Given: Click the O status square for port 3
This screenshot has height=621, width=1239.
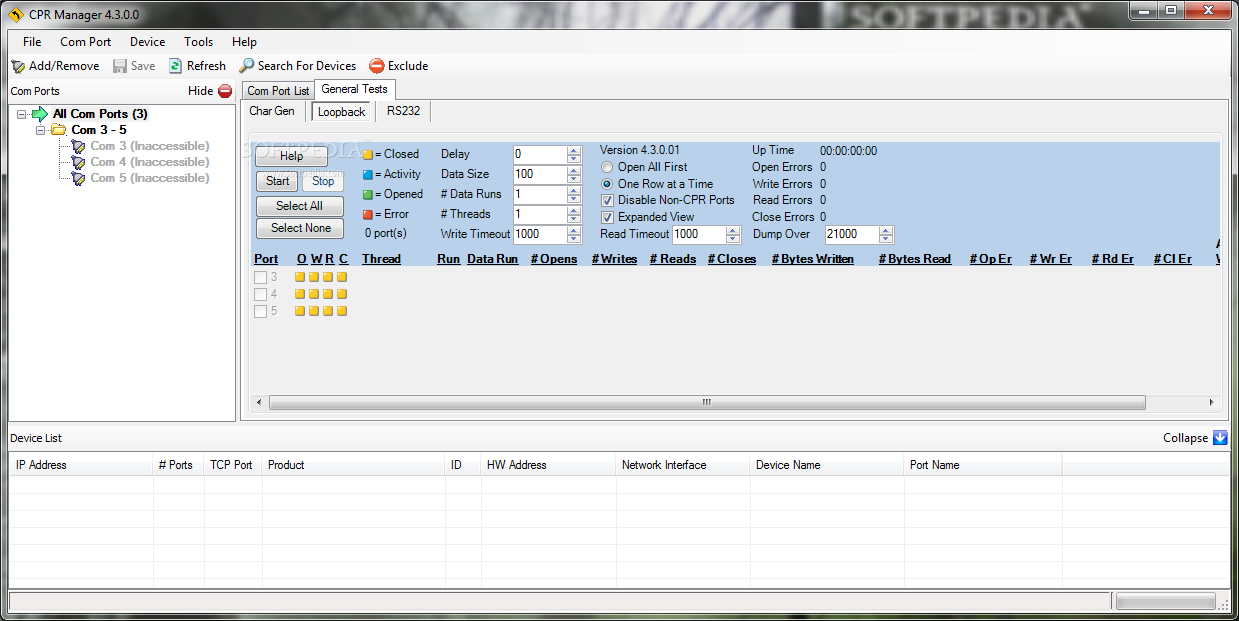Looking at the screenshot, I should (x=301, y=277).
